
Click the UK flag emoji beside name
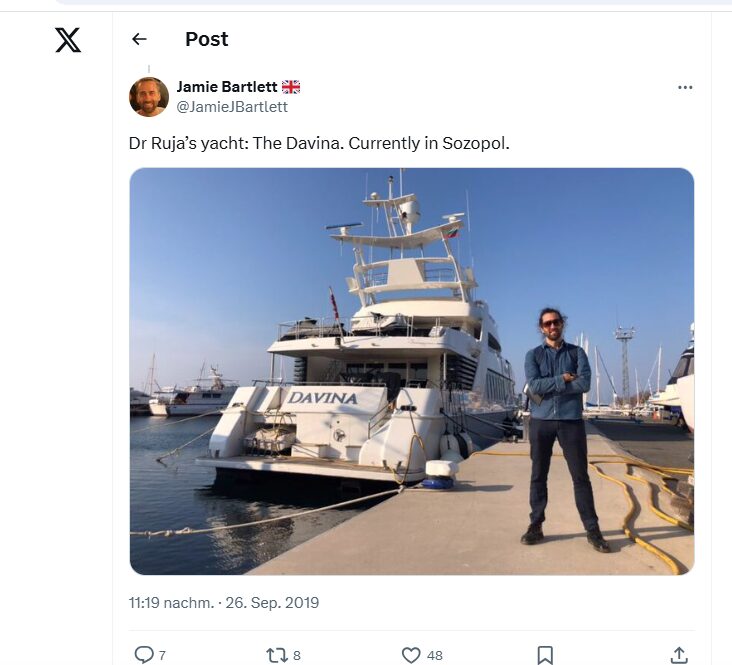click(291, 87)
